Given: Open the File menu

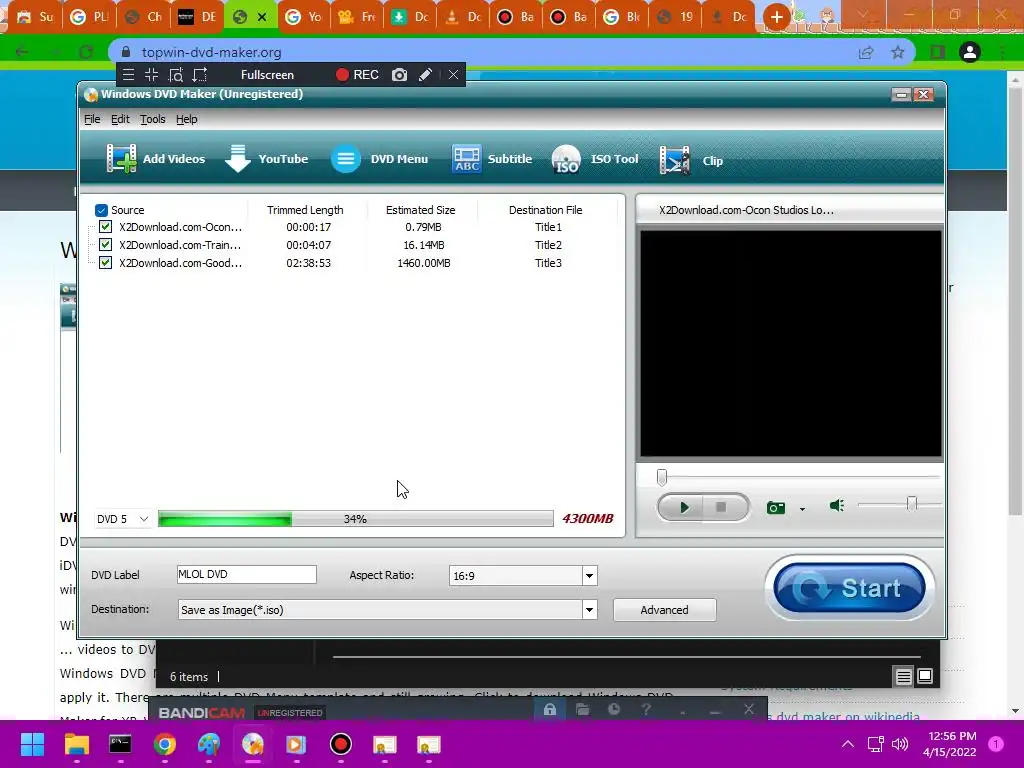Looking at the screenshot, I should click(x=92, y=119).
